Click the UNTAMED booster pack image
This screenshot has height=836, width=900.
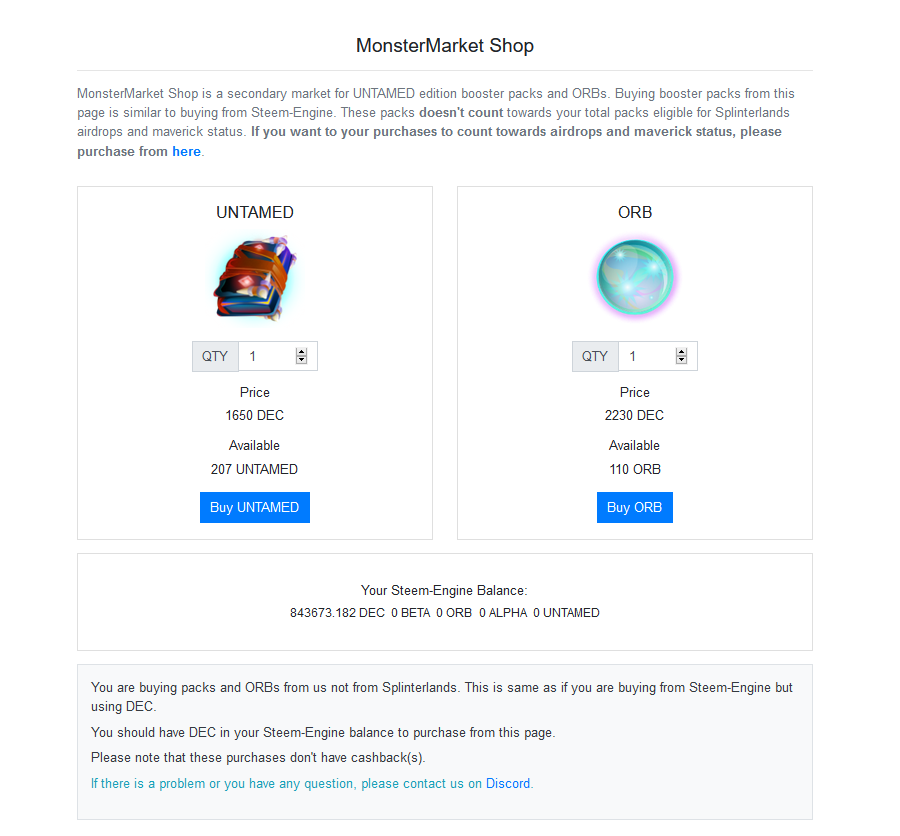click(x=255, y=278)
